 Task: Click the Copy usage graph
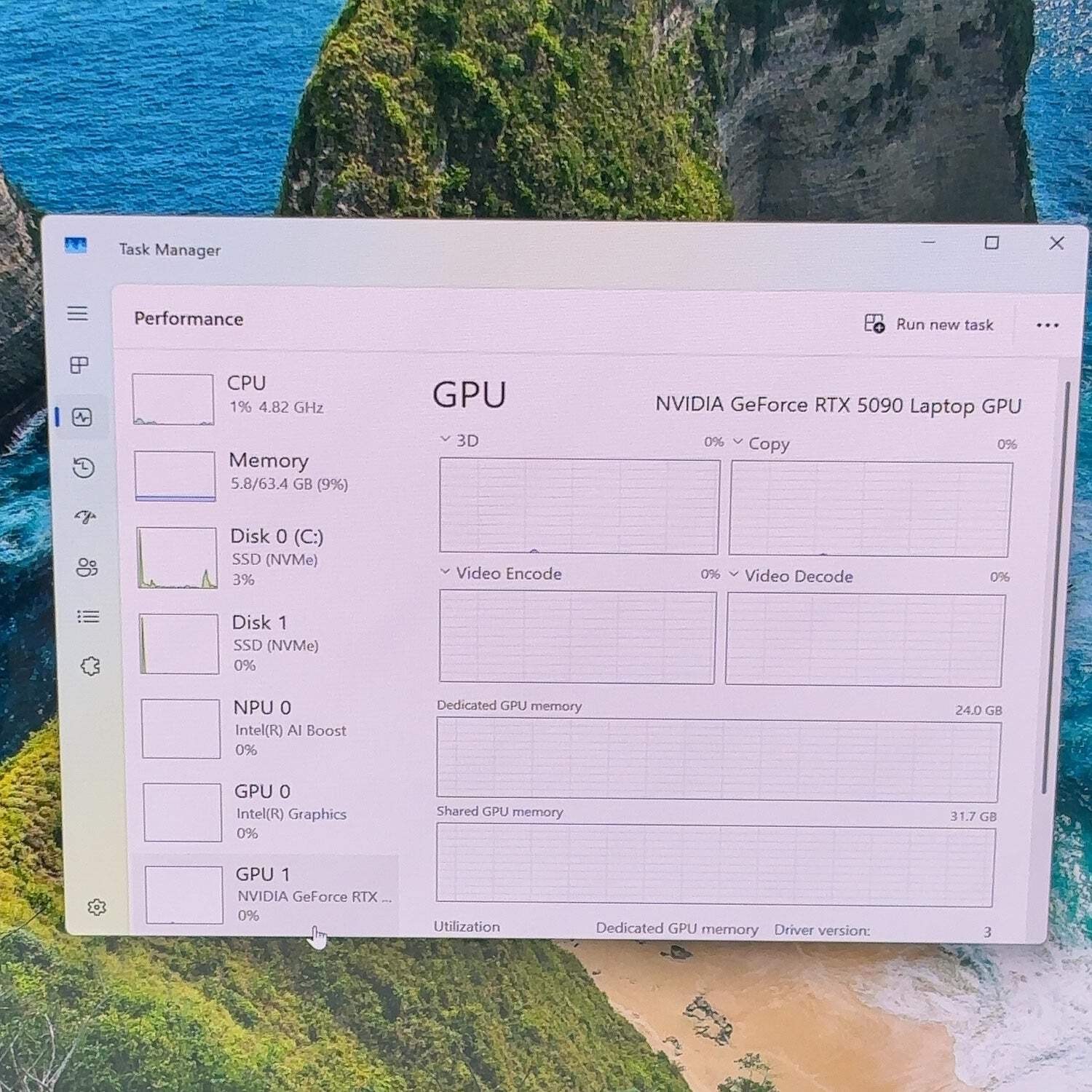(871, 509)
